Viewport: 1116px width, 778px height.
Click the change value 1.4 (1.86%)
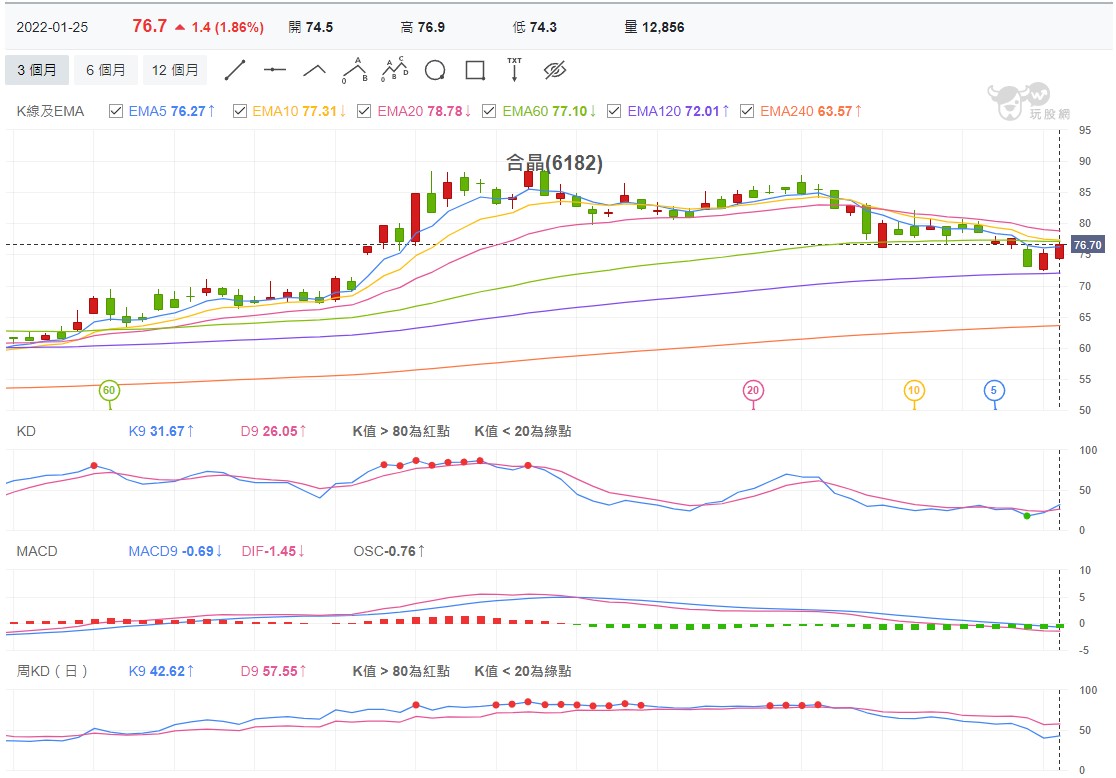coord(227,28)
